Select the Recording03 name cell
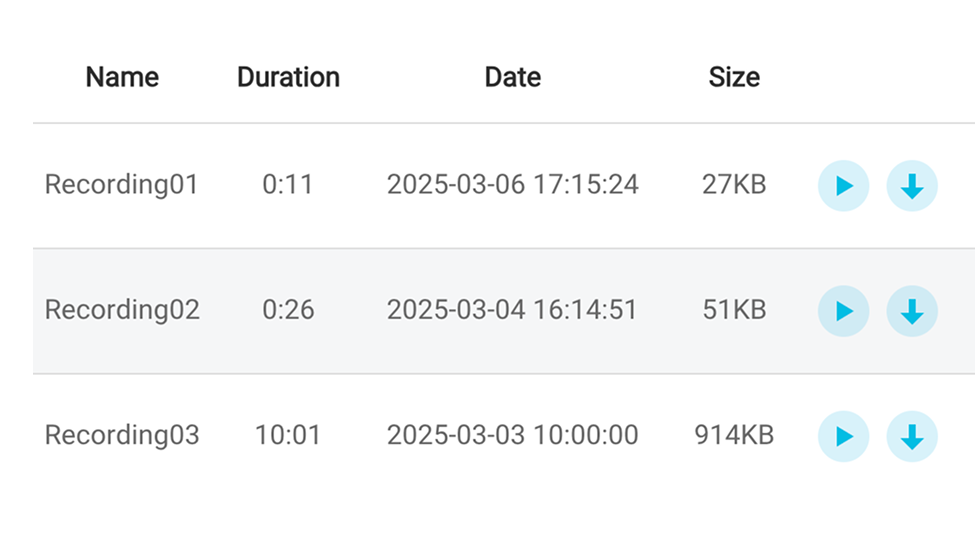 pyautogui.click(x=122, y=435)
